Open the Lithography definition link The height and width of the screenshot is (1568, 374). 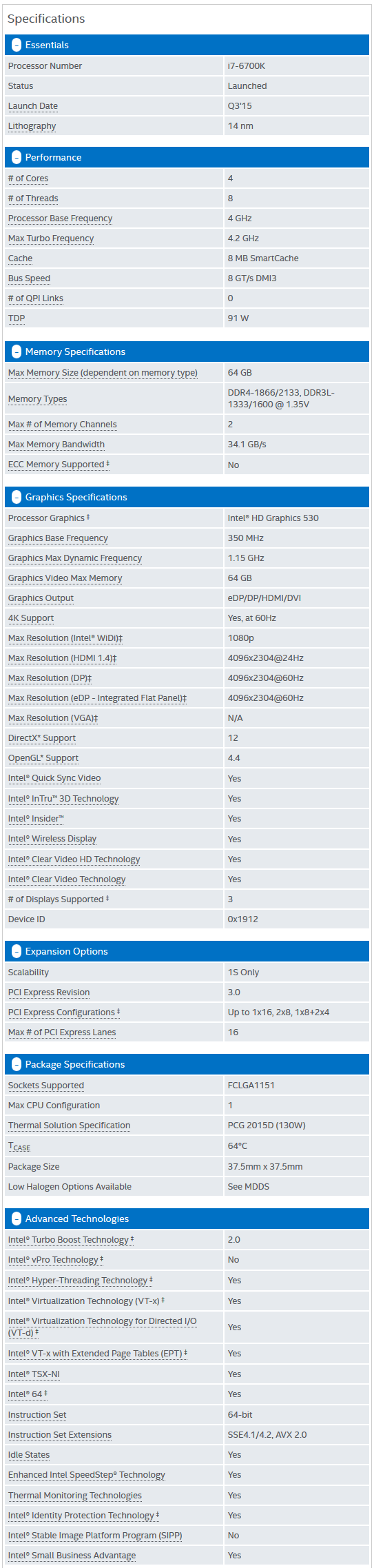coord(32,126)
